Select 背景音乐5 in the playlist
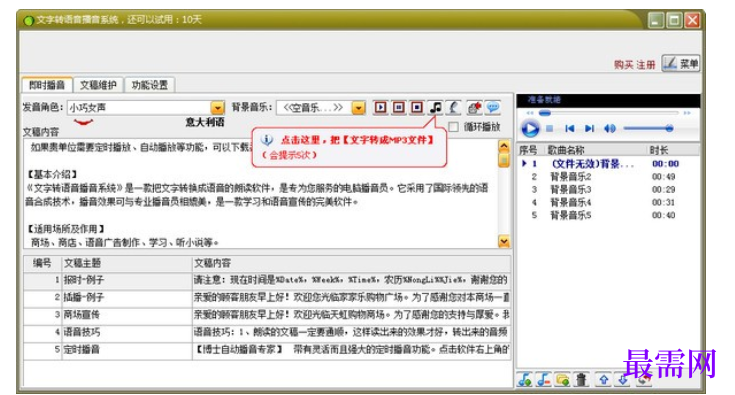Image resolution: width=735 pixels, height=395 pixels. pyautogui.click(x=608, y=216)
